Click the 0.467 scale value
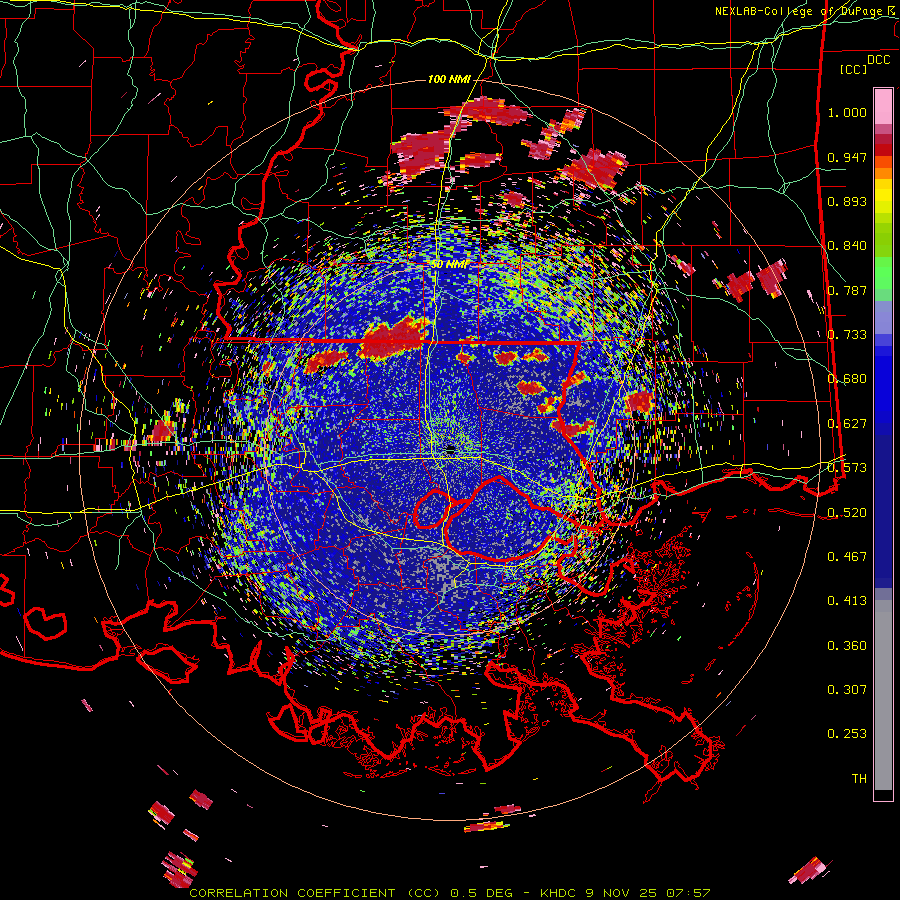 point(847,557)
